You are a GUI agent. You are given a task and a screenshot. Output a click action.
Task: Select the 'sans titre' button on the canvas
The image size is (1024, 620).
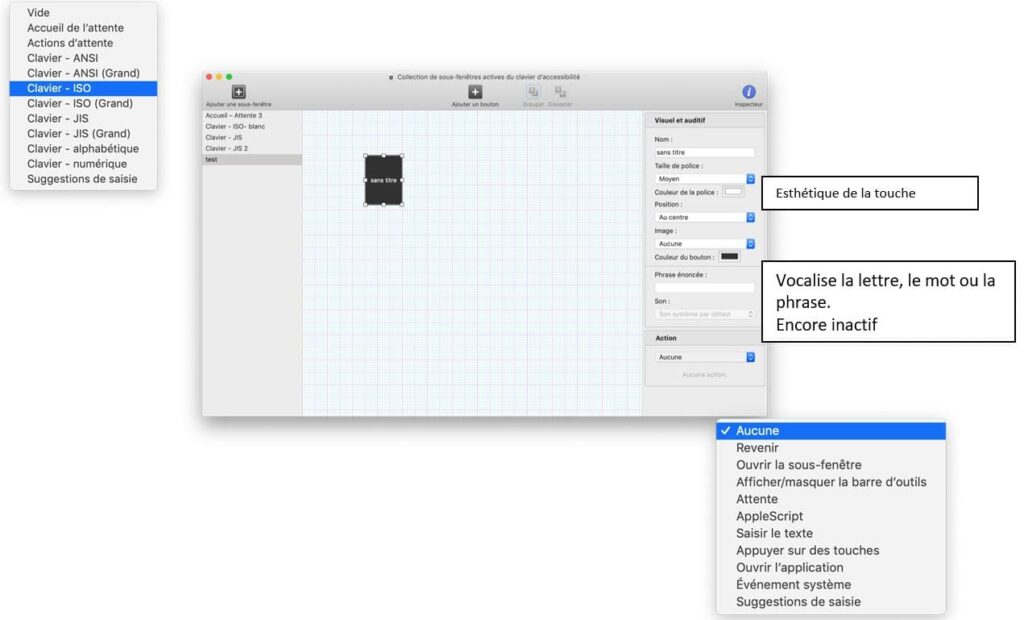point(383,180)
